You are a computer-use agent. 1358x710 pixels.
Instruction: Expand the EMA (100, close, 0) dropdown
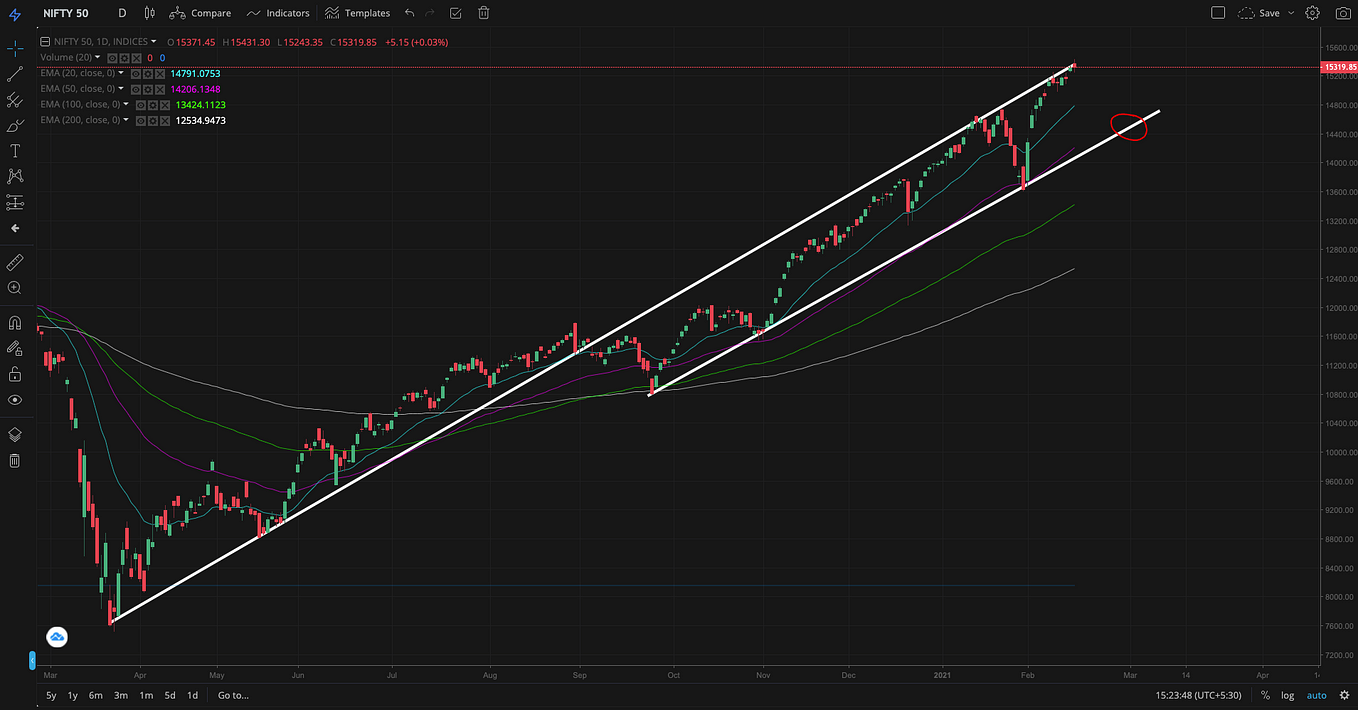click(126, 104)
